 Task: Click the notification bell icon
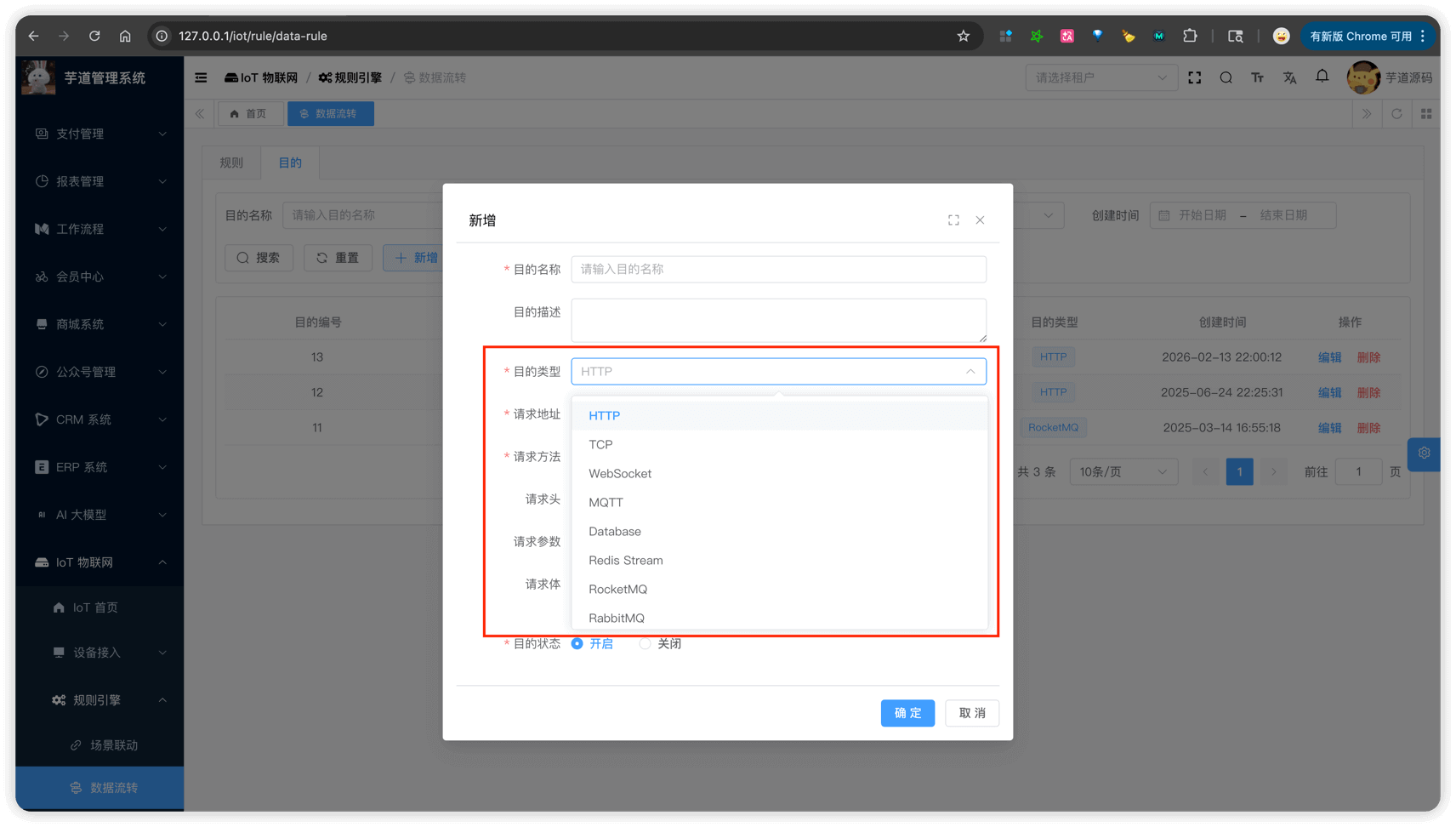pyautogui.click(x=1322, y=77)
